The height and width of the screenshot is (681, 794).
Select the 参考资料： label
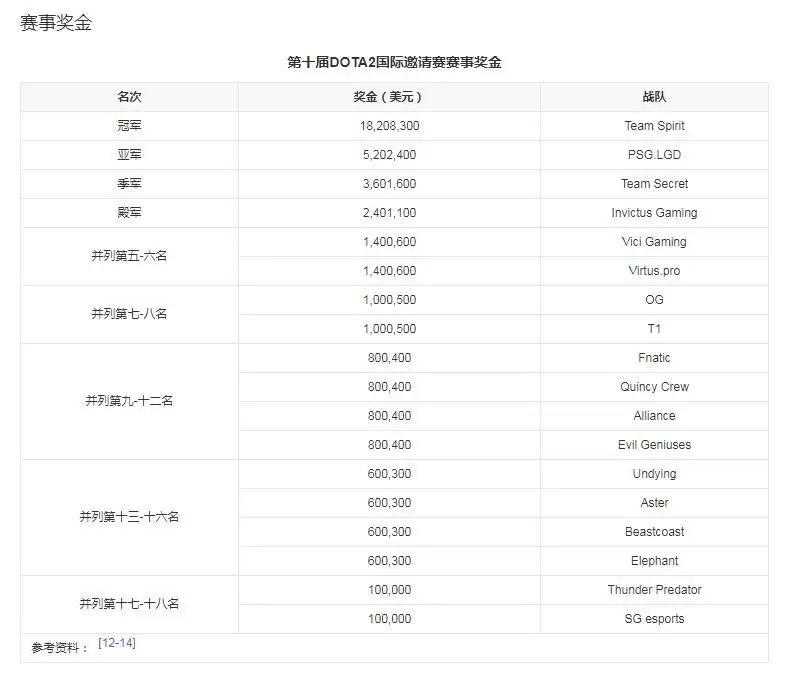coord(60,648)
